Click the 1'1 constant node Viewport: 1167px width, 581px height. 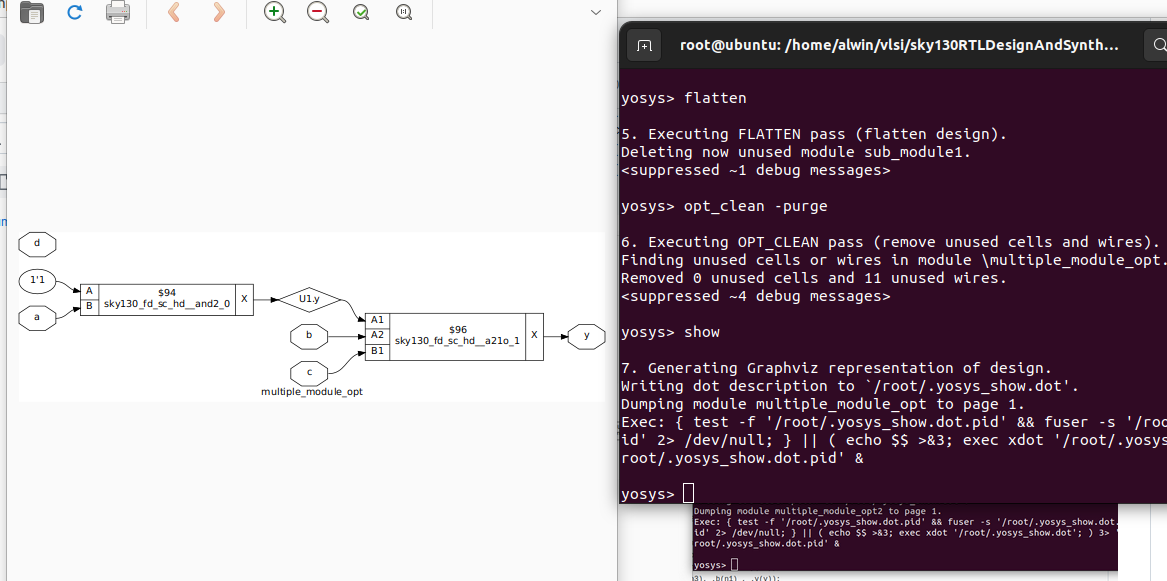[37, 281]
